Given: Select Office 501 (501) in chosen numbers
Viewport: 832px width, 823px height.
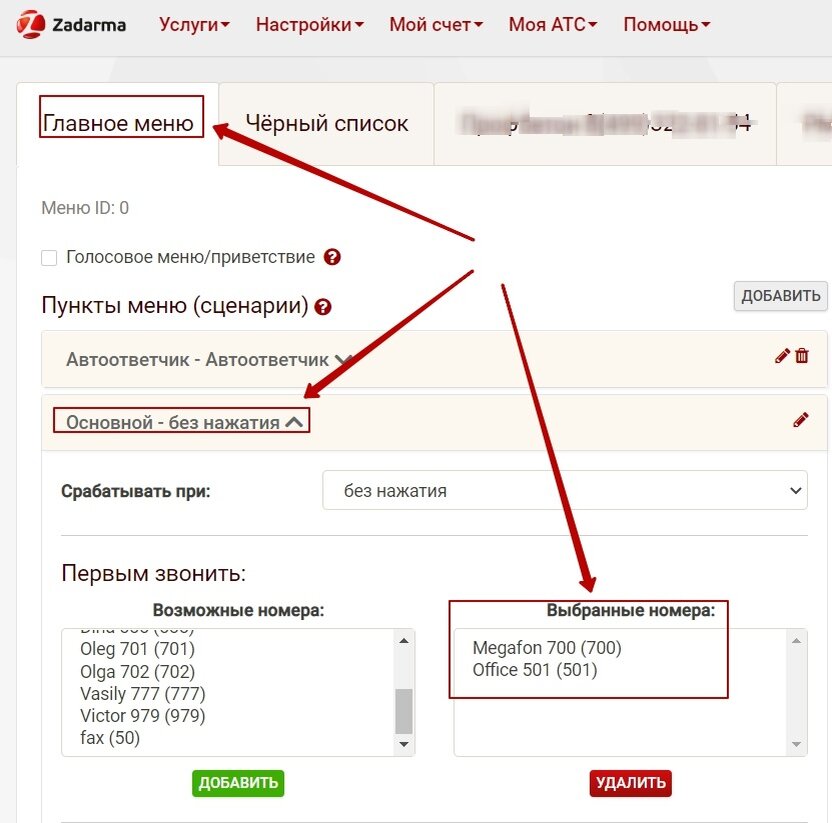Looking at the screenshot, I should [535, 670].
